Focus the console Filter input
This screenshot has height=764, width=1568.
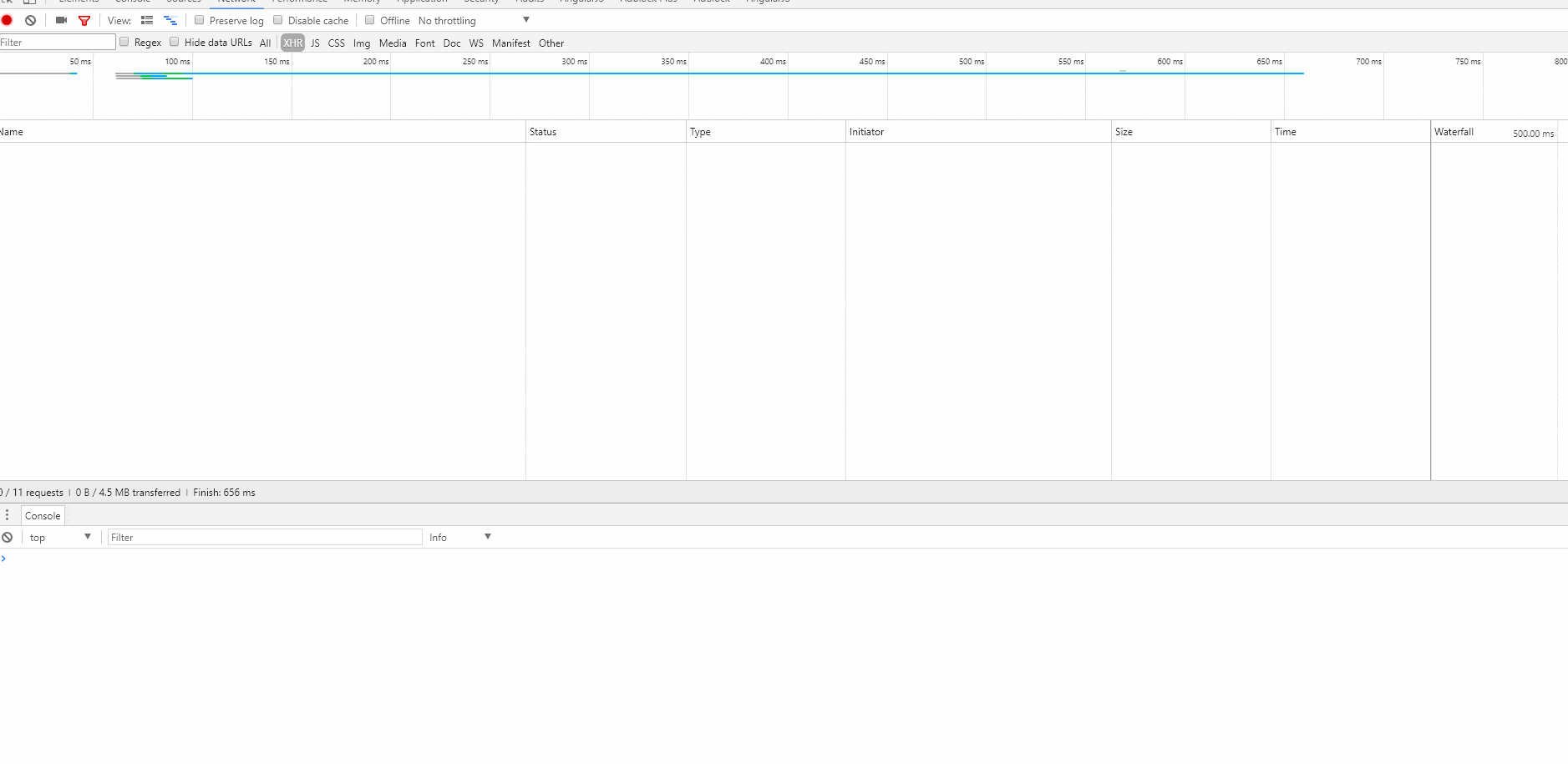pyautogui.click(x=265, y=537)
